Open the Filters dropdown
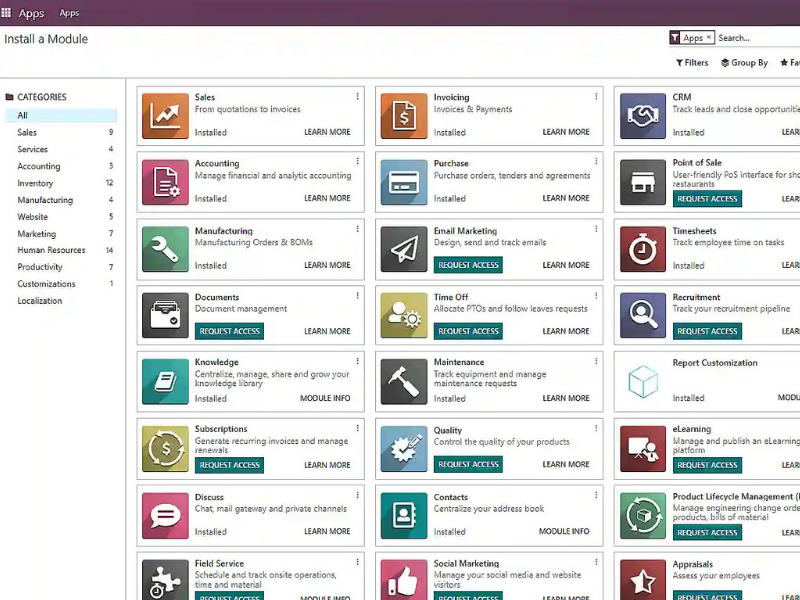Screen dimensions: 800x600 (x=692, y=63)
